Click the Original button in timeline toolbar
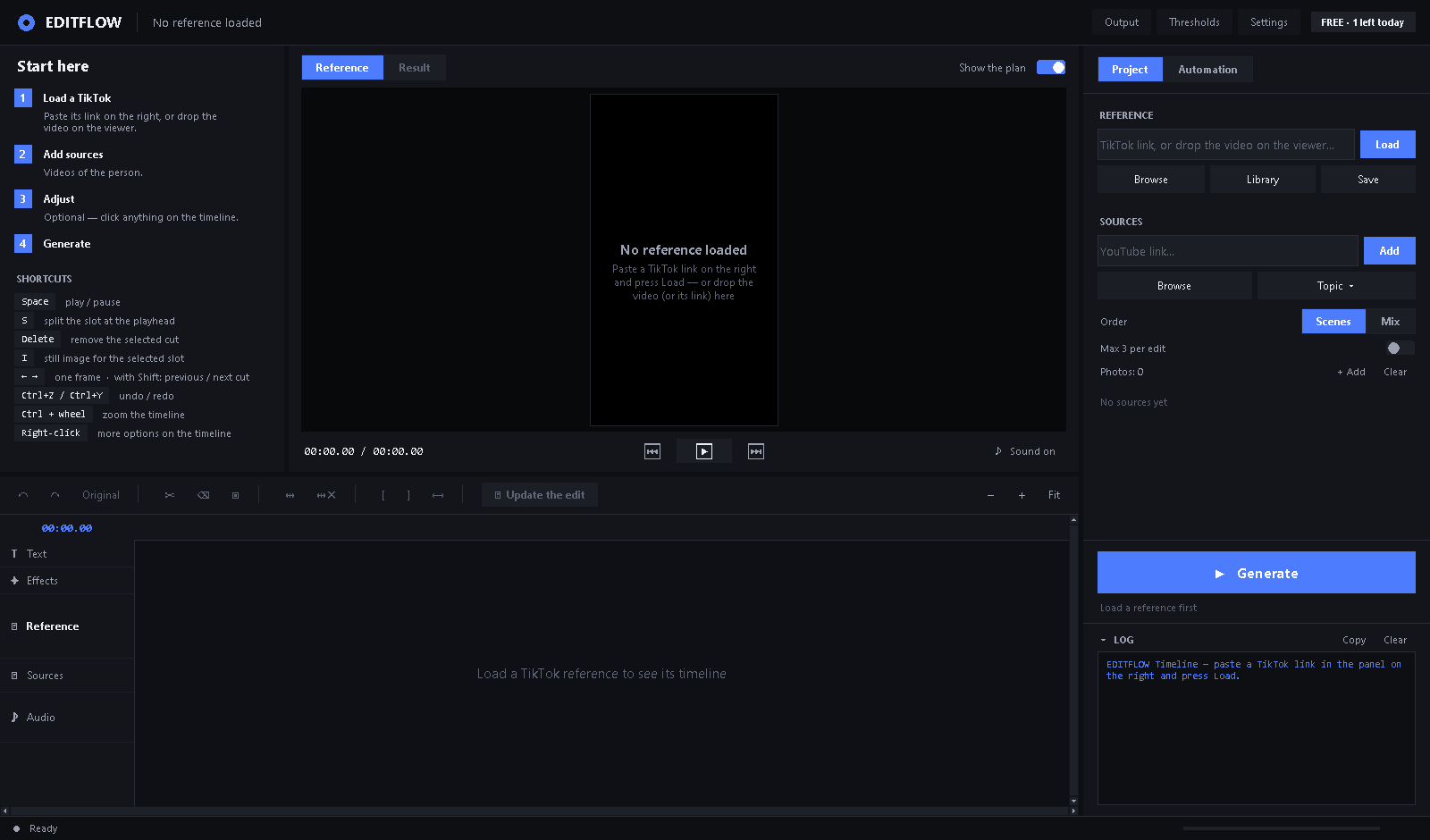The height and width of the screenshot is (840, 1430). (101, 495)
